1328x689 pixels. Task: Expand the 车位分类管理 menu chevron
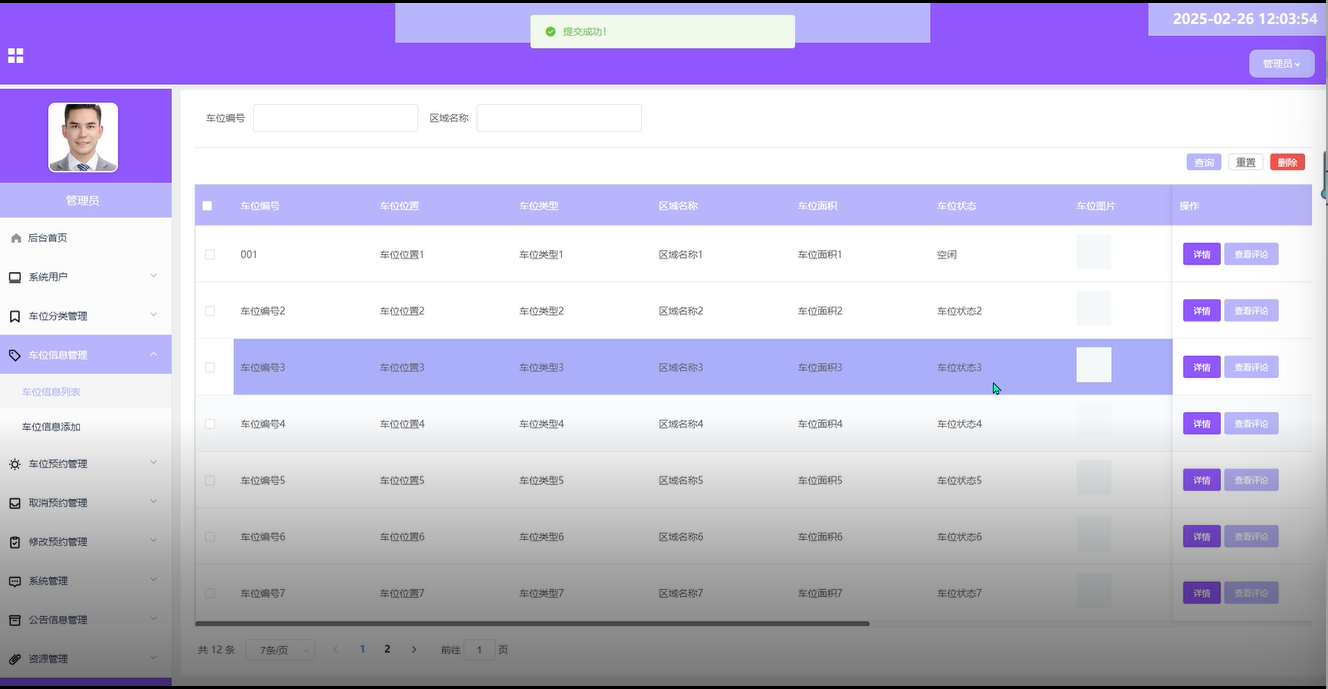click(153, 314)
